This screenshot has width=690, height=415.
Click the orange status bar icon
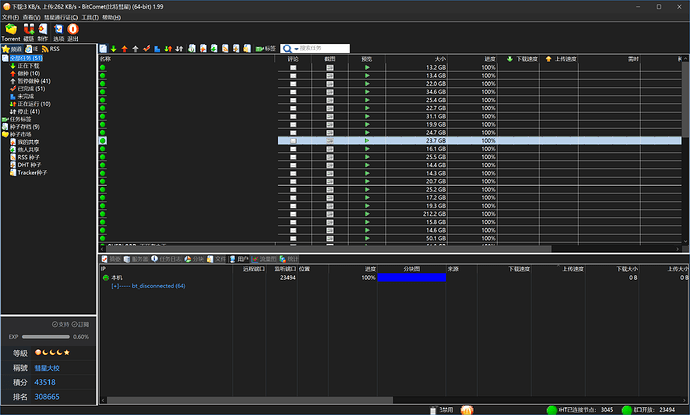coord(467,410)
